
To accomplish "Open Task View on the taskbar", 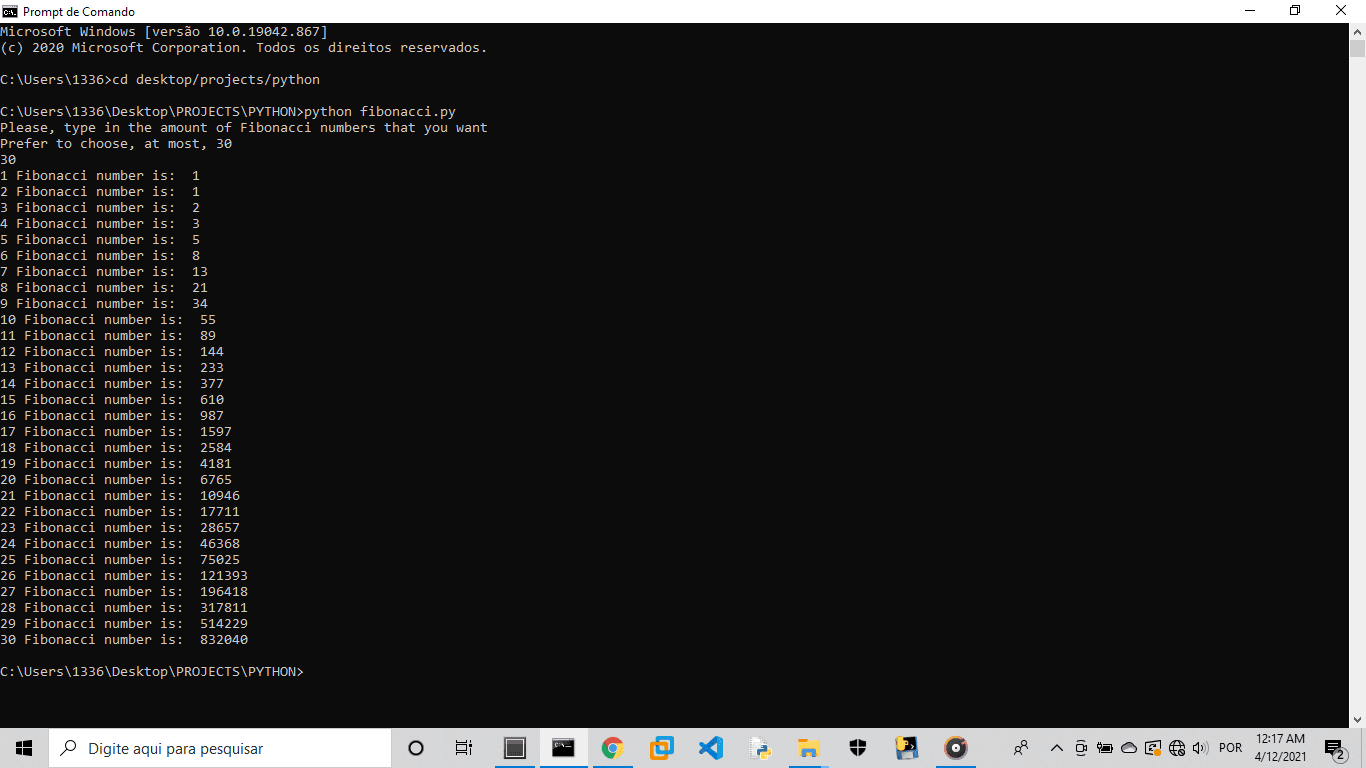I will coord(464,748).
